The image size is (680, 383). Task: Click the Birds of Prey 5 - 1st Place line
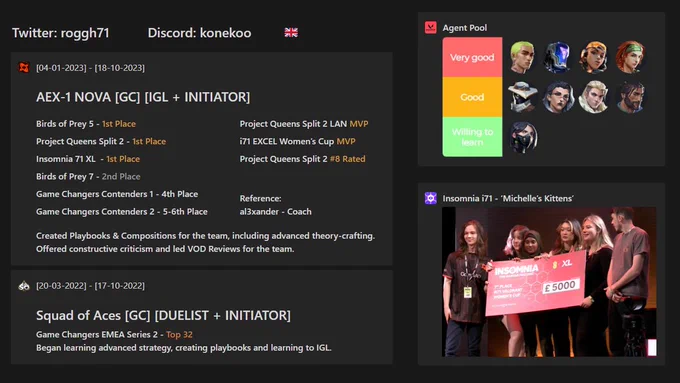pos(86,124)
